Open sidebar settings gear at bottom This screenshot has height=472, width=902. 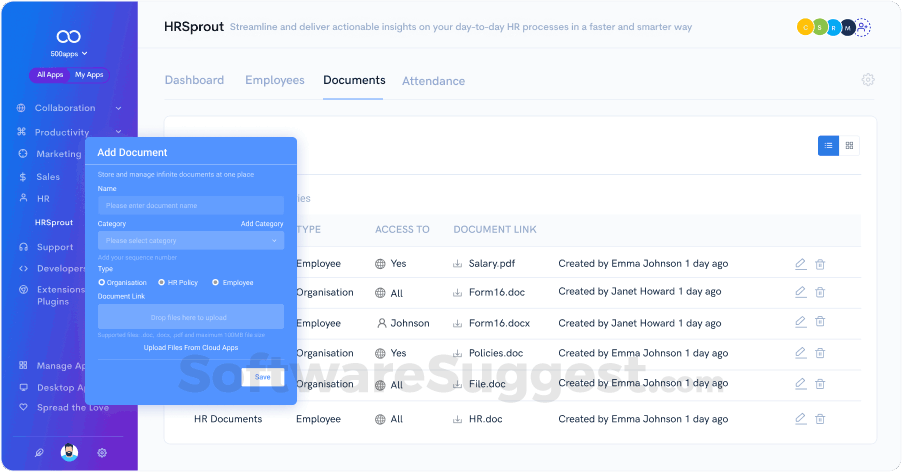102,452
